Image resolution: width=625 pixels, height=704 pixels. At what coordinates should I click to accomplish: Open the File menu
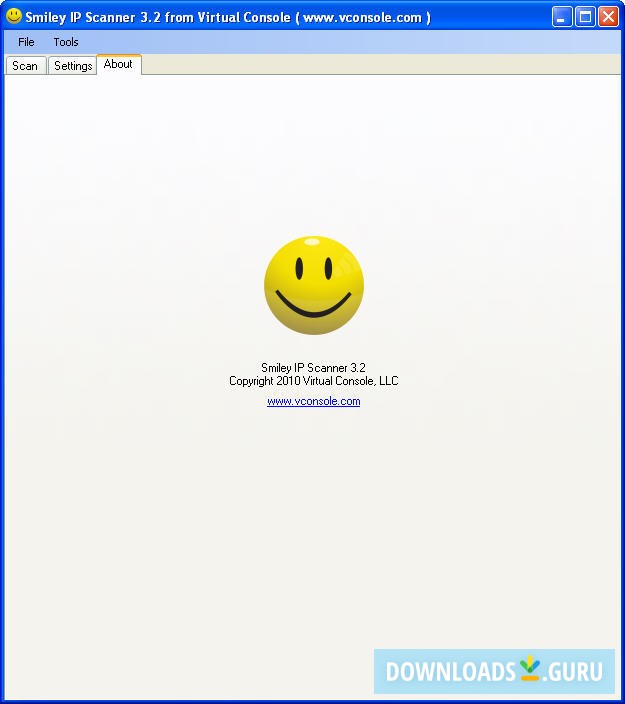(26, 42)
